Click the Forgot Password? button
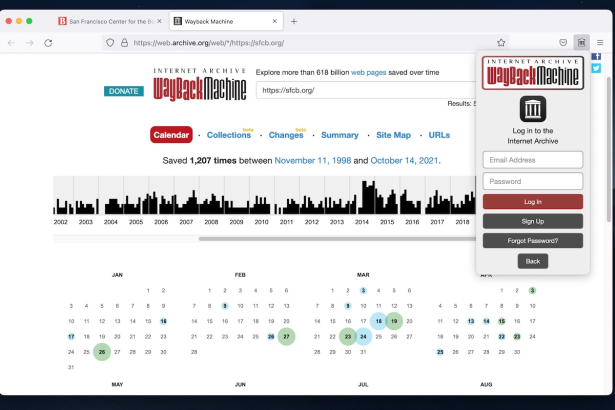615x410 pixels. 533,241
